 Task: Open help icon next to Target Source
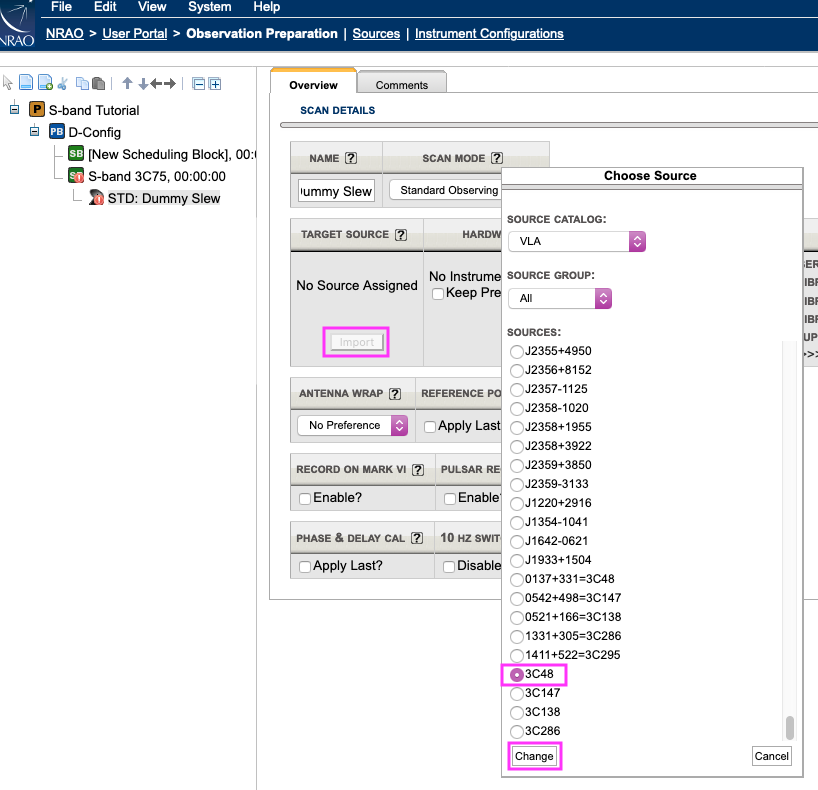click(x=401, y=235)
